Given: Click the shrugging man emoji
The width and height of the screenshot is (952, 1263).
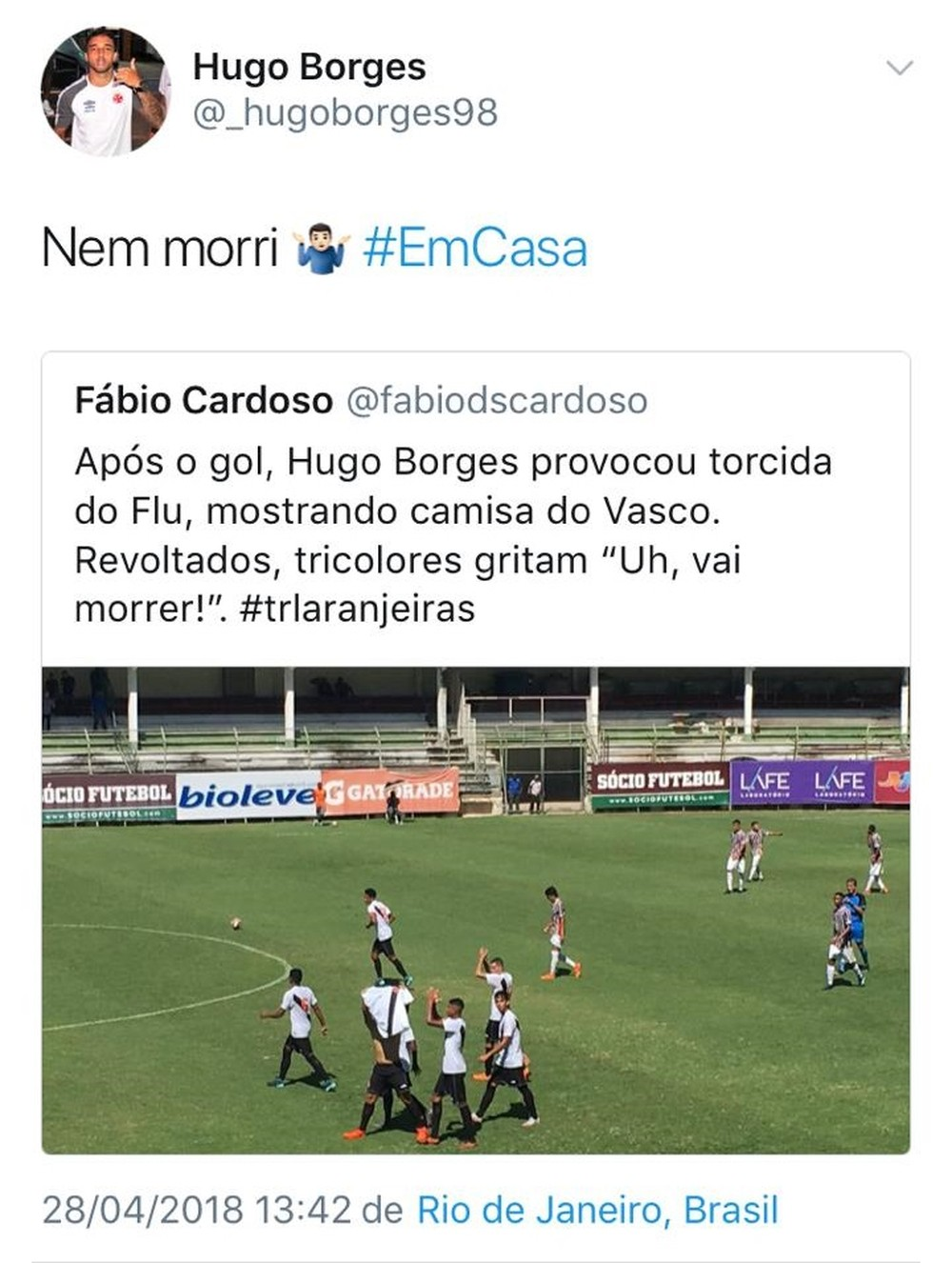Looking at the screenshot, I should pyautogui.click(x=321, y=250).
